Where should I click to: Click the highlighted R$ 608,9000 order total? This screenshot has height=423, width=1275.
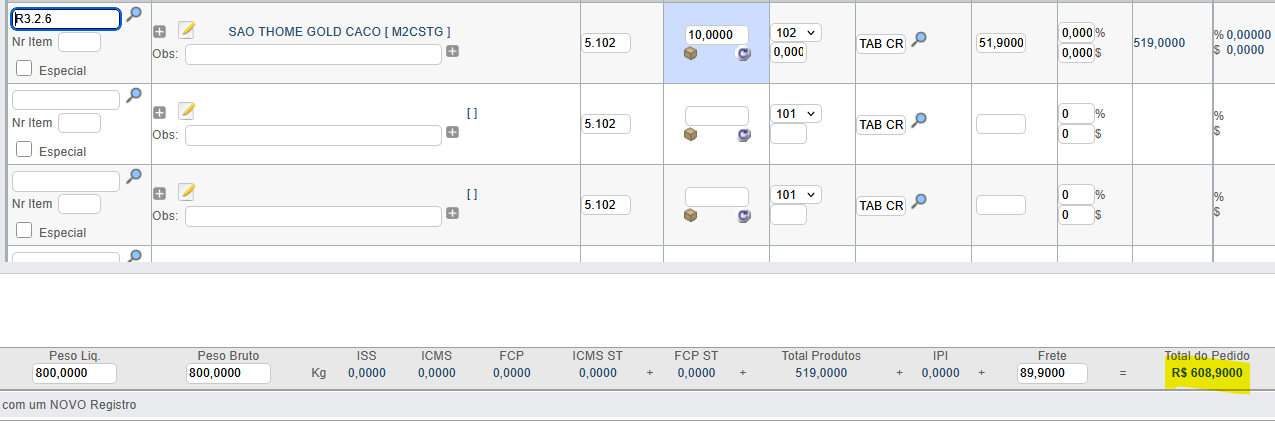[x=1206, y=373]
